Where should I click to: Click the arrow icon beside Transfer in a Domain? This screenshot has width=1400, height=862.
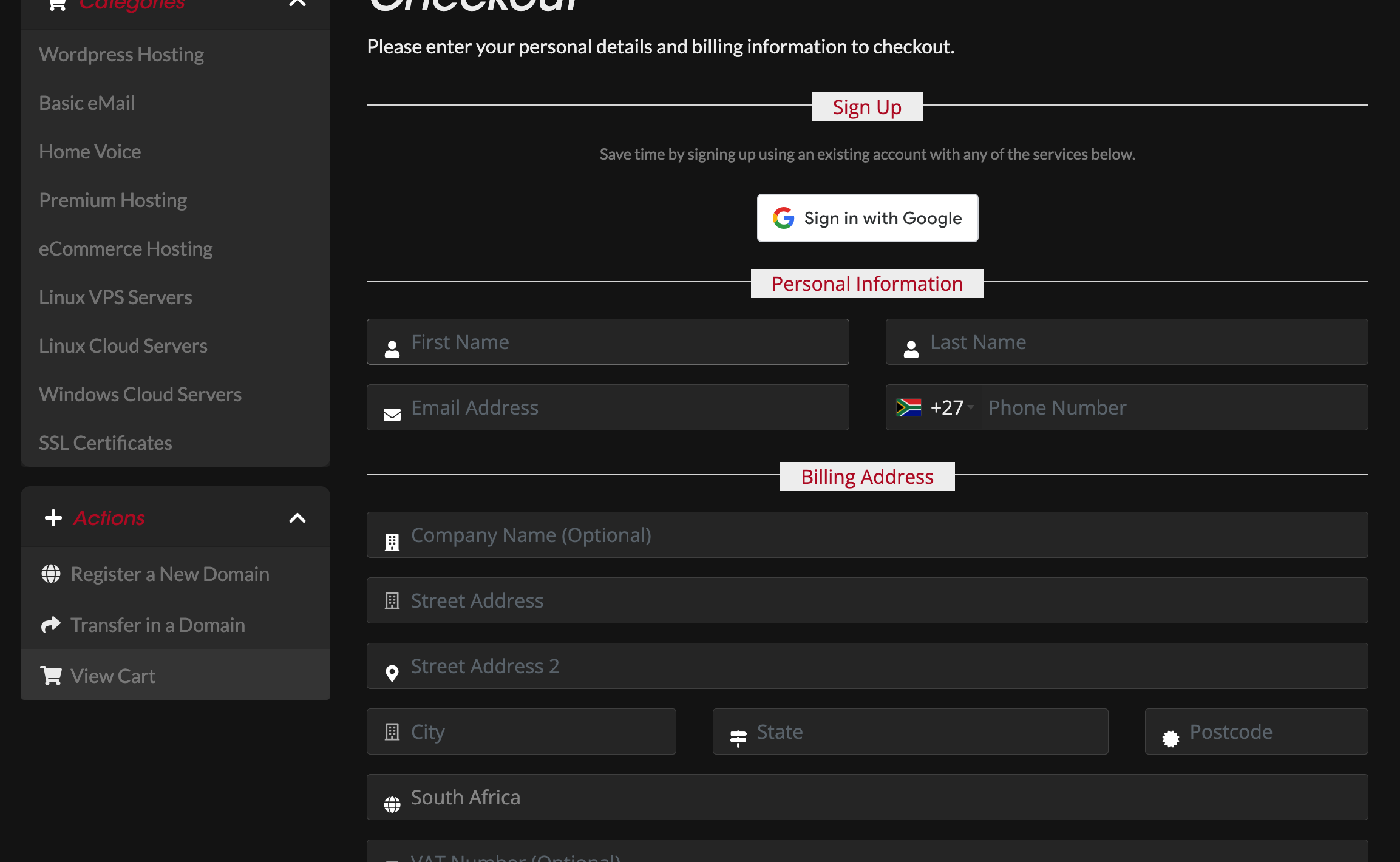tap(51, 624)
